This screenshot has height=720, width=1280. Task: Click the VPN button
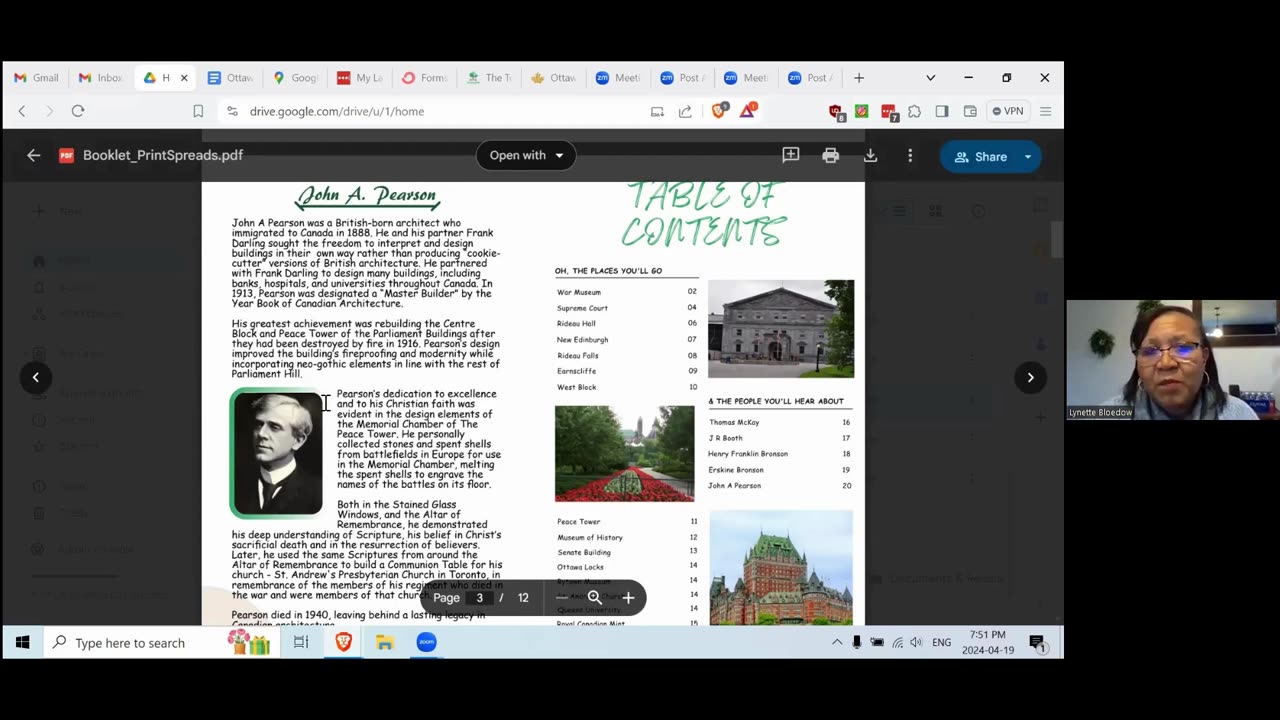pos(1007,111)
